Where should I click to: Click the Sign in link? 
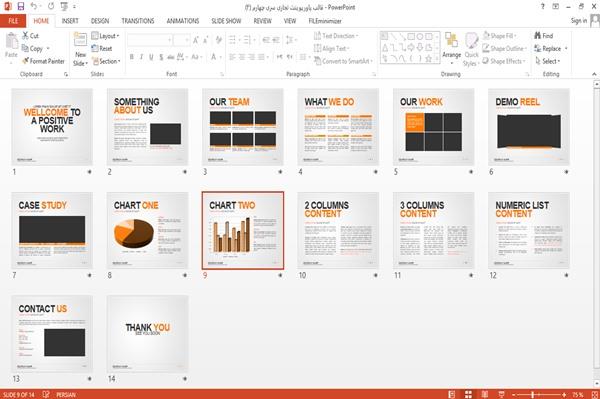[579, 21]
